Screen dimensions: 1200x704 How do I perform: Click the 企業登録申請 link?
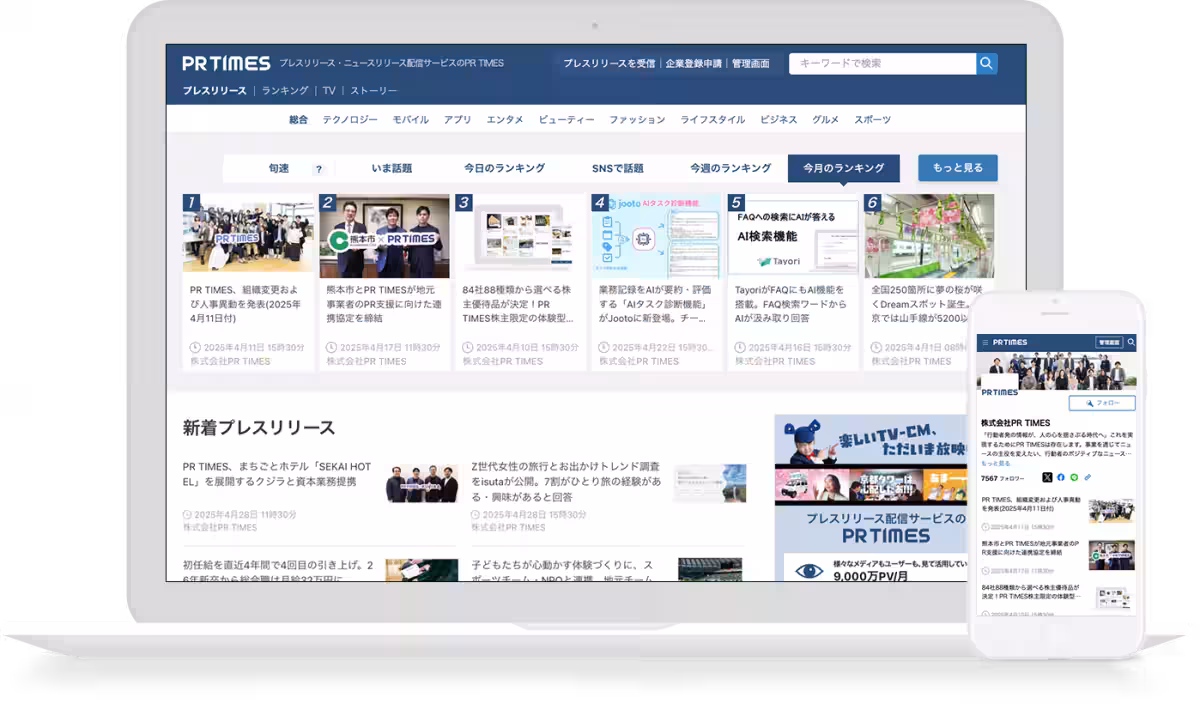pos(693,64)
